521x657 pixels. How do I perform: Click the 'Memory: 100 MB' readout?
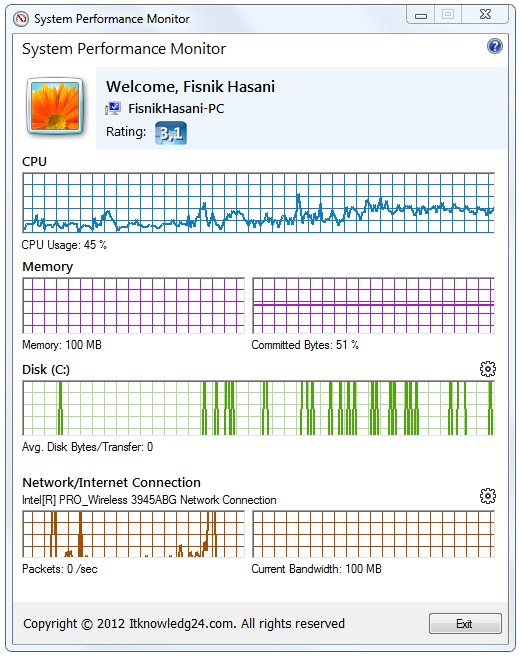62,345
